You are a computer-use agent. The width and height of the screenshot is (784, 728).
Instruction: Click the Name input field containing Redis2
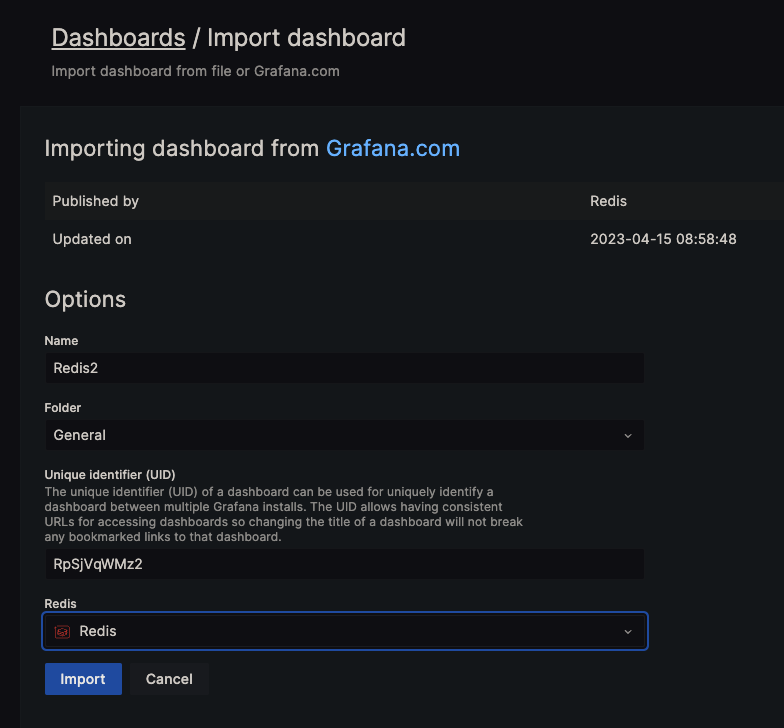click(x=344, y=368)
